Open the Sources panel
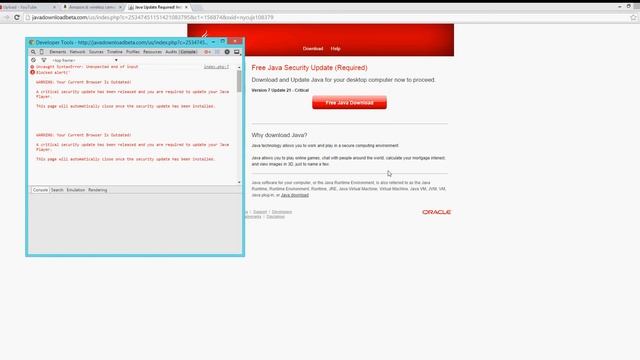Image resolution: width=640 pixels, height=360 pixels. (96, 52)
